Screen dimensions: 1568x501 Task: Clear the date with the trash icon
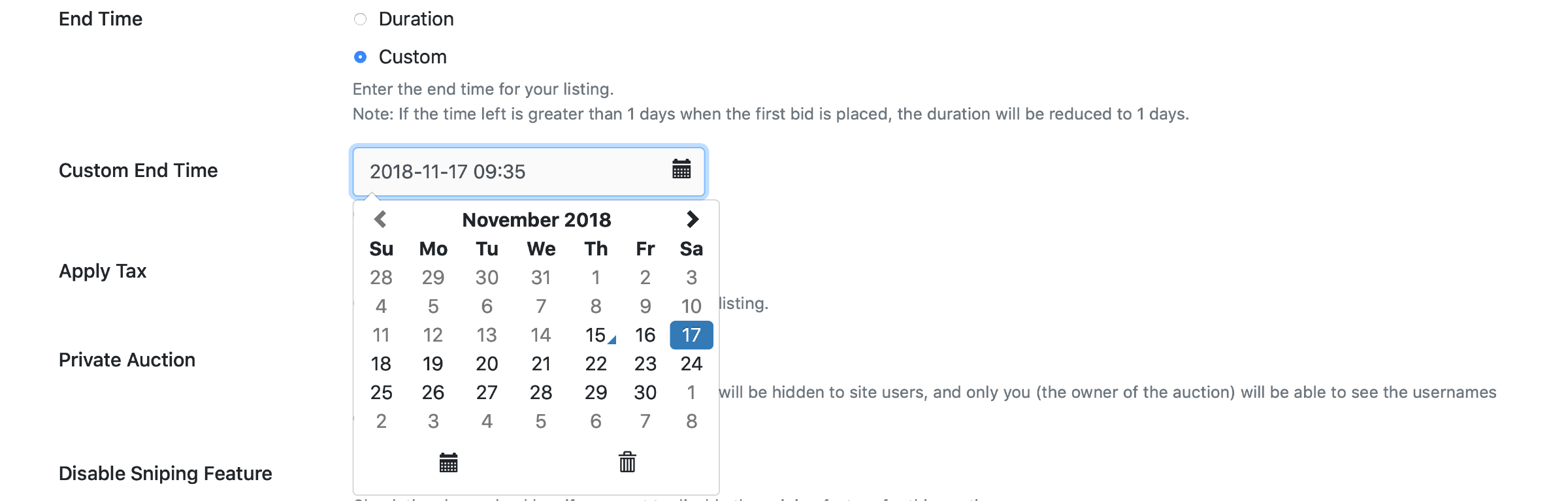(627, 462)
